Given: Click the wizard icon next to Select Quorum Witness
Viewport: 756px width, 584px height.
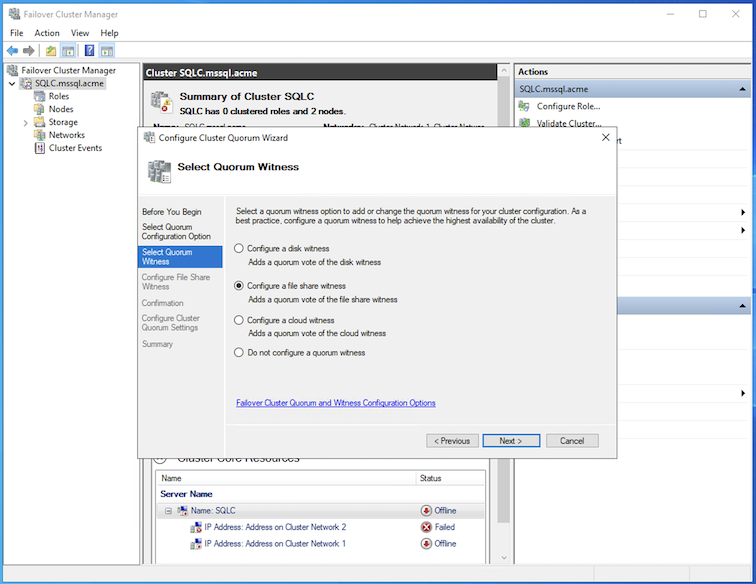Looking at the screenshot, I should pyautogui.click(x=160, y=172).
